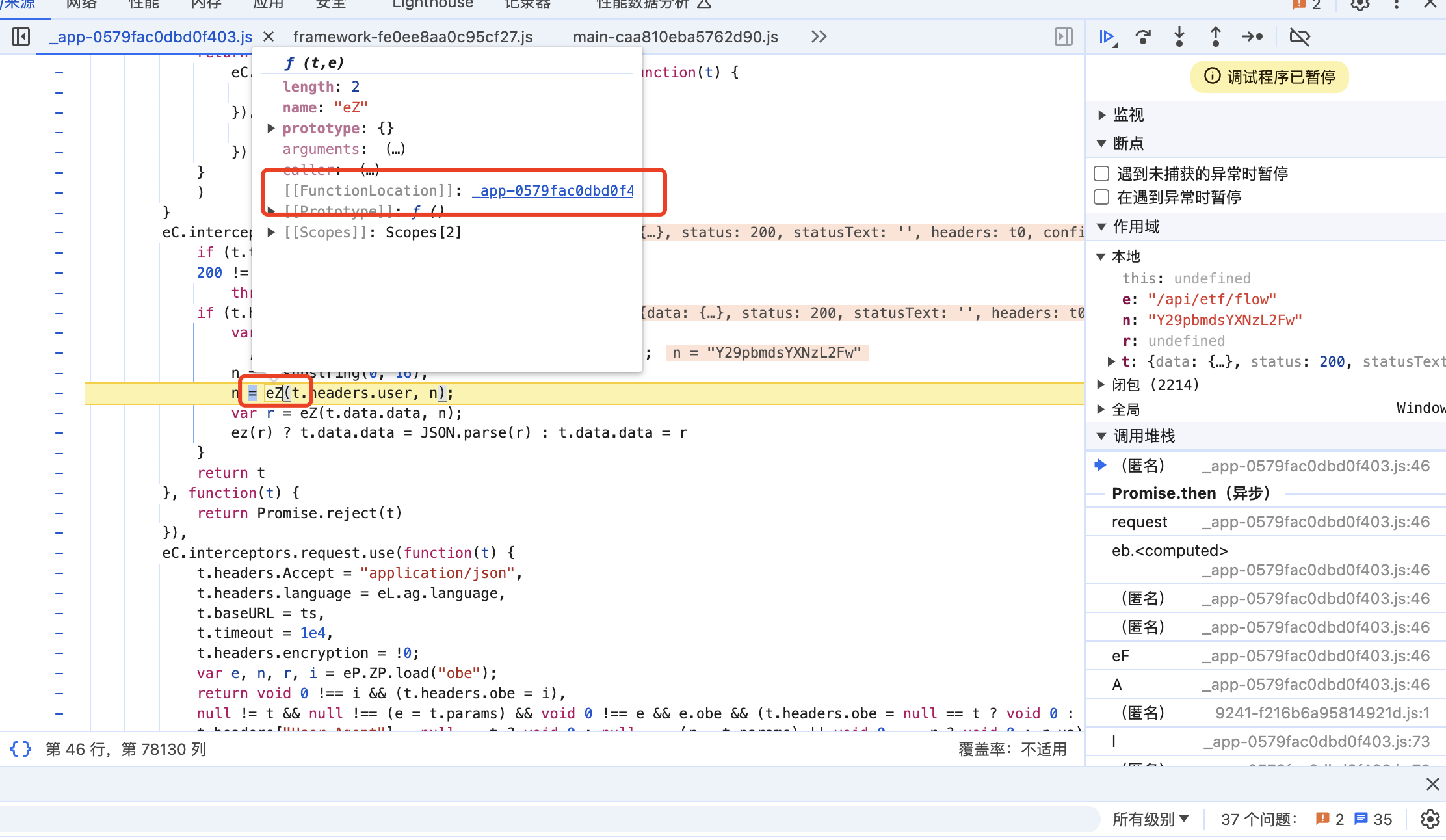The image size is (1446, 840).
Task: Follow the FunctionLocation link in popup
Action: (553, 190)
